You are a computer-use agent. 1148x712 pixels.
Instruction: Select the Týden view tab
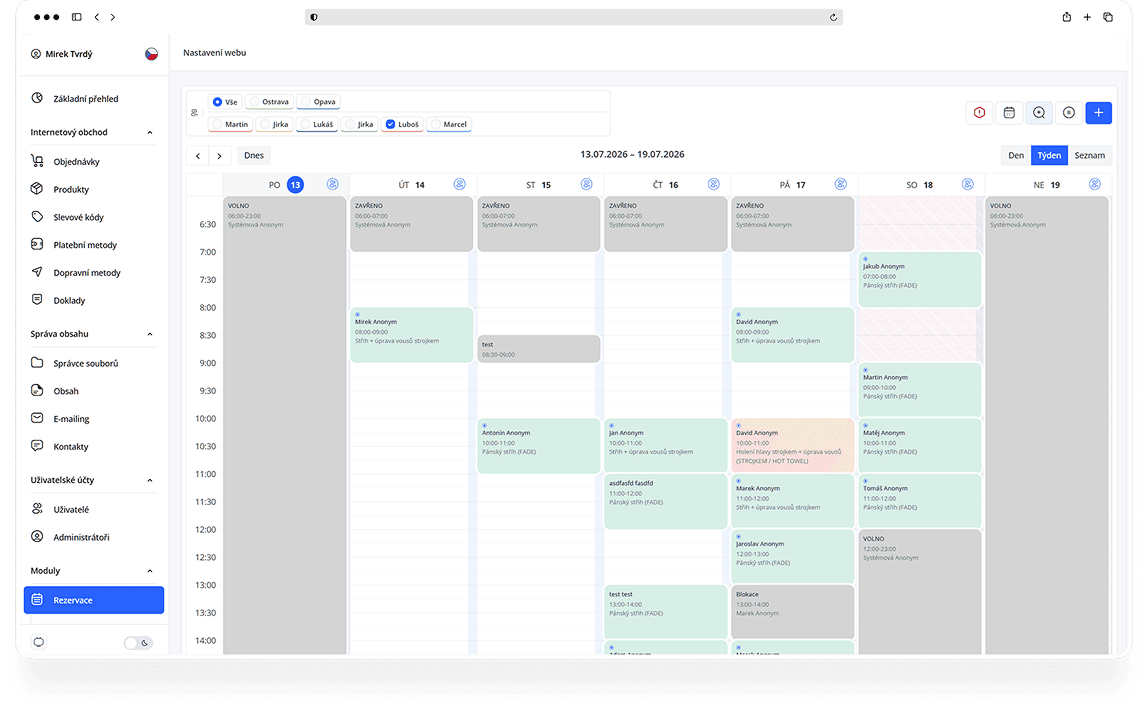(1049, 155)
